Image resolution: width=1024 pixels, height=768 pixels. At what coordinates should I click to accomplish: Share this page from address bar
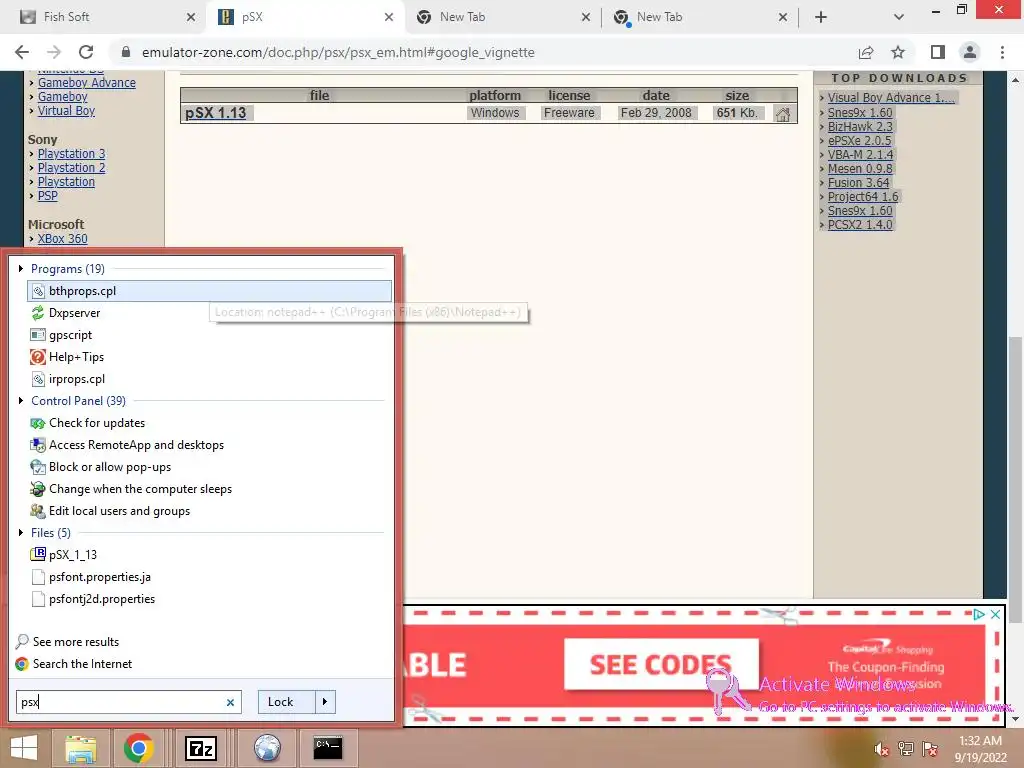pos(866,52)
